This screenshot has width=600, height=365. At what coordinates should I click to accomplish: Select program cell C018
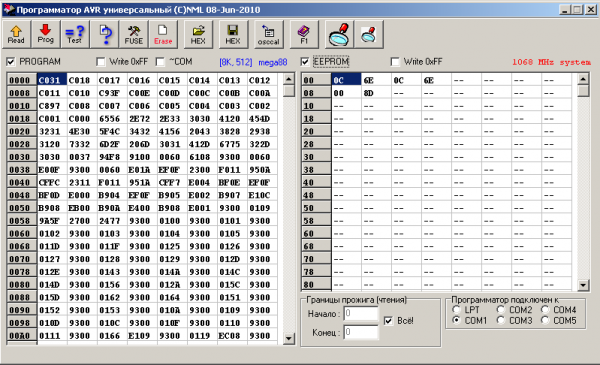coord(82,80)
